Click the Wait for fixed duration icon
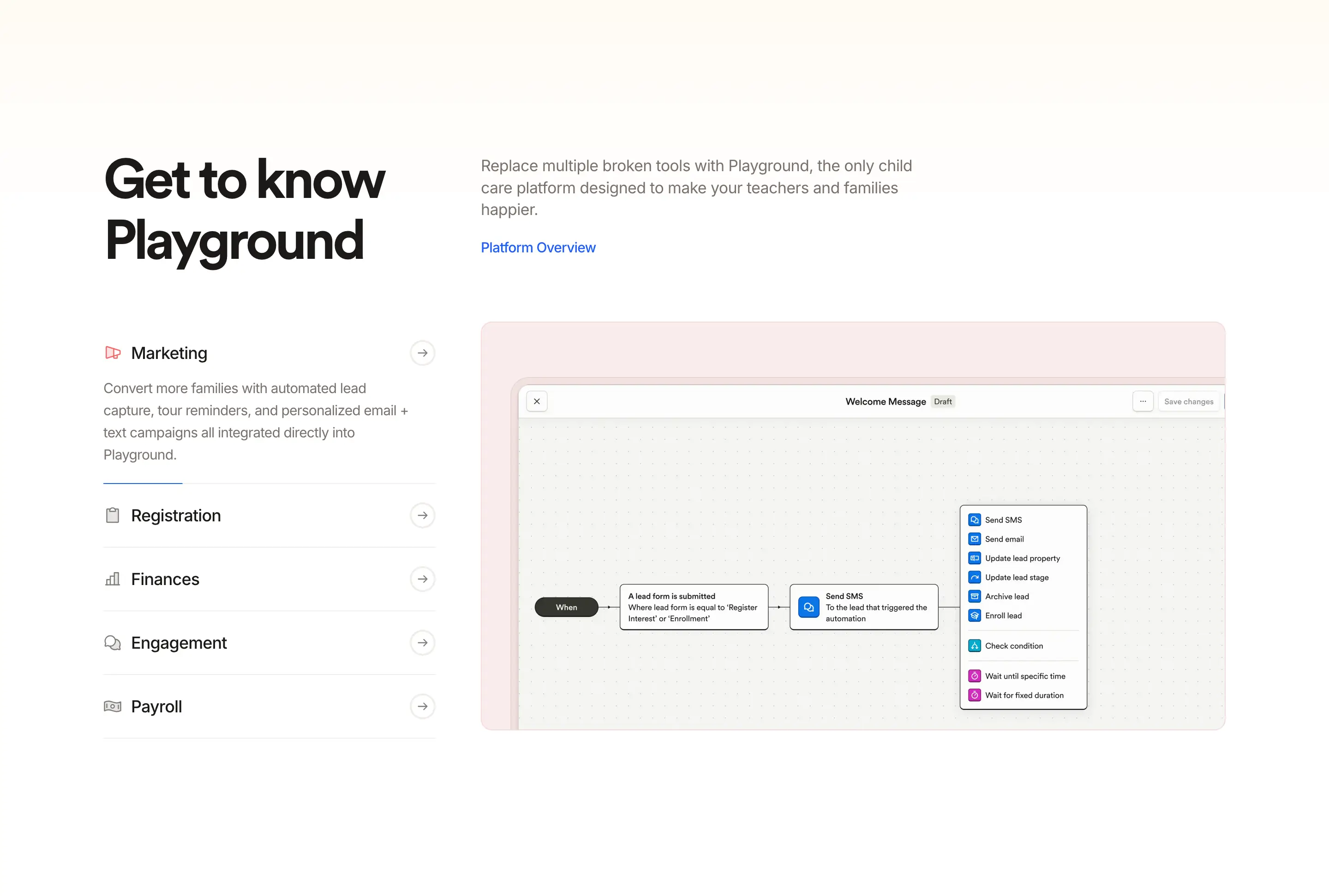This screenshot has height=896, width=1329. (974, 695)
